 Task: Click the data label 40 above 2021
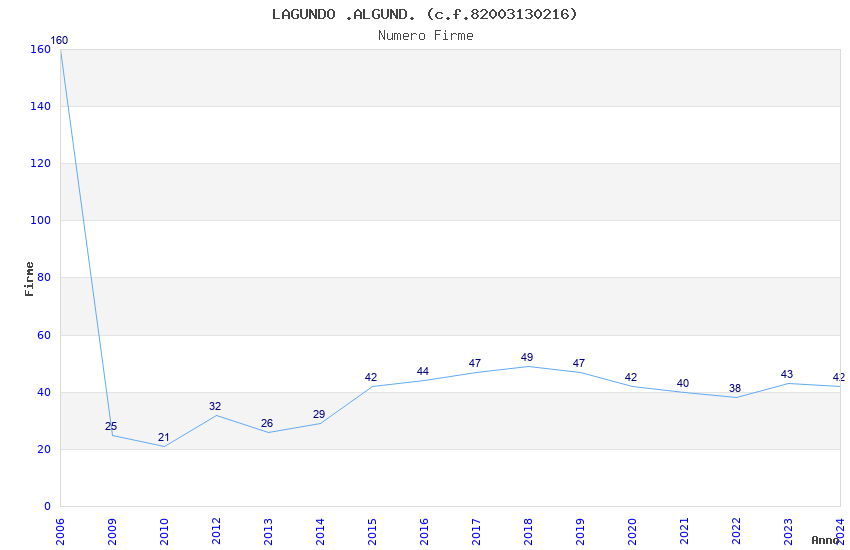(683, 383)
